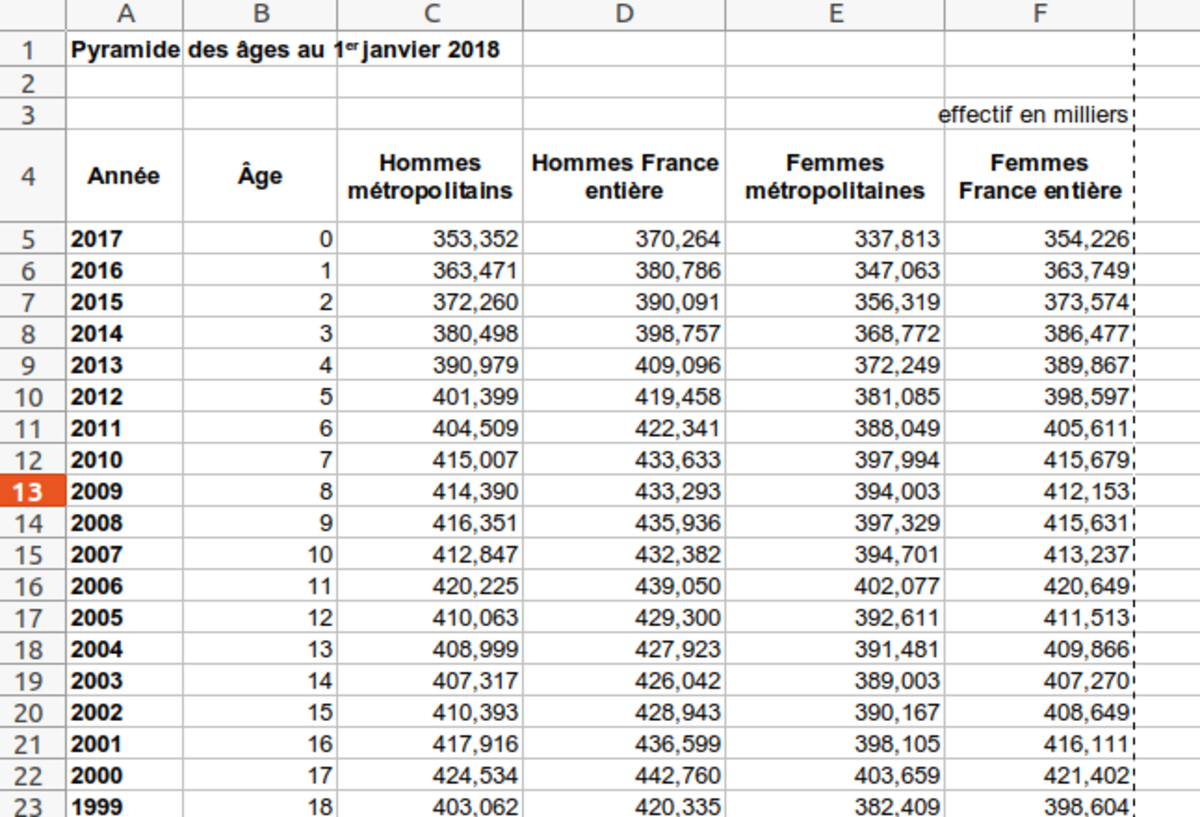
Task: Select column C header
Action: pos(430,14)
